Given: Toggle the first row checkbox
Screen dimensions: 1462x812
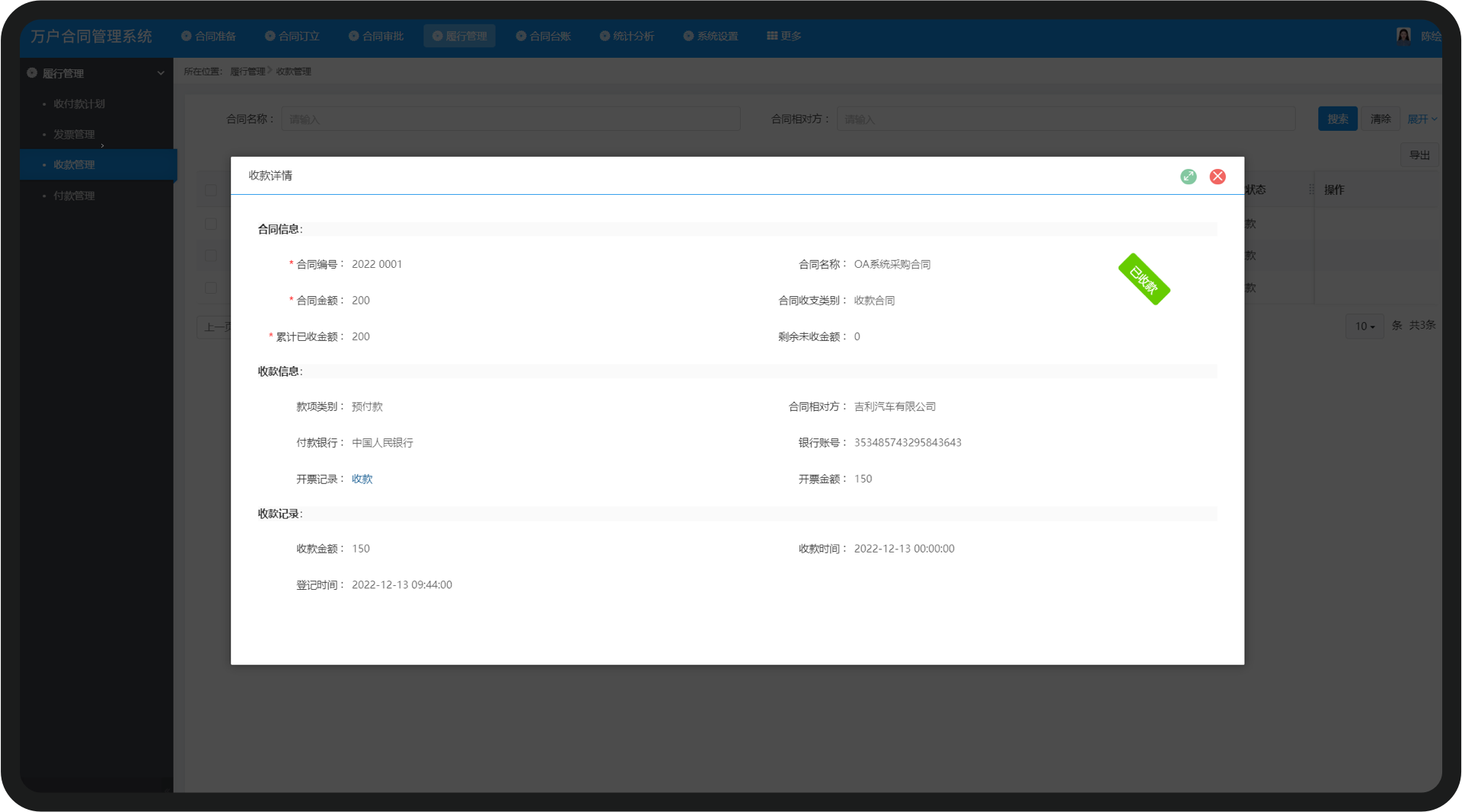Looking at the screenshot, I should pos(211,224).
